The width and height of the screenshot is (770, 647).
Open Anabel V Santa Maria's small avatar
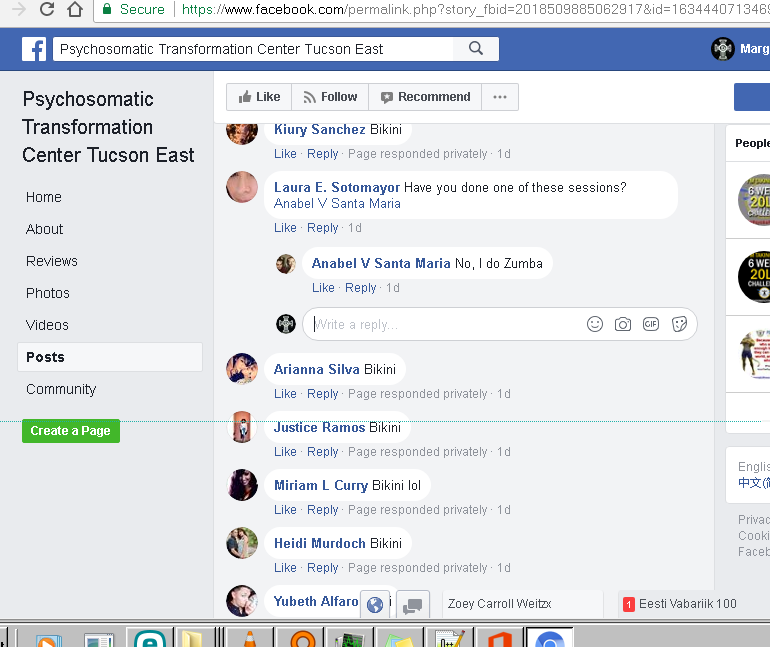(285, 264)
